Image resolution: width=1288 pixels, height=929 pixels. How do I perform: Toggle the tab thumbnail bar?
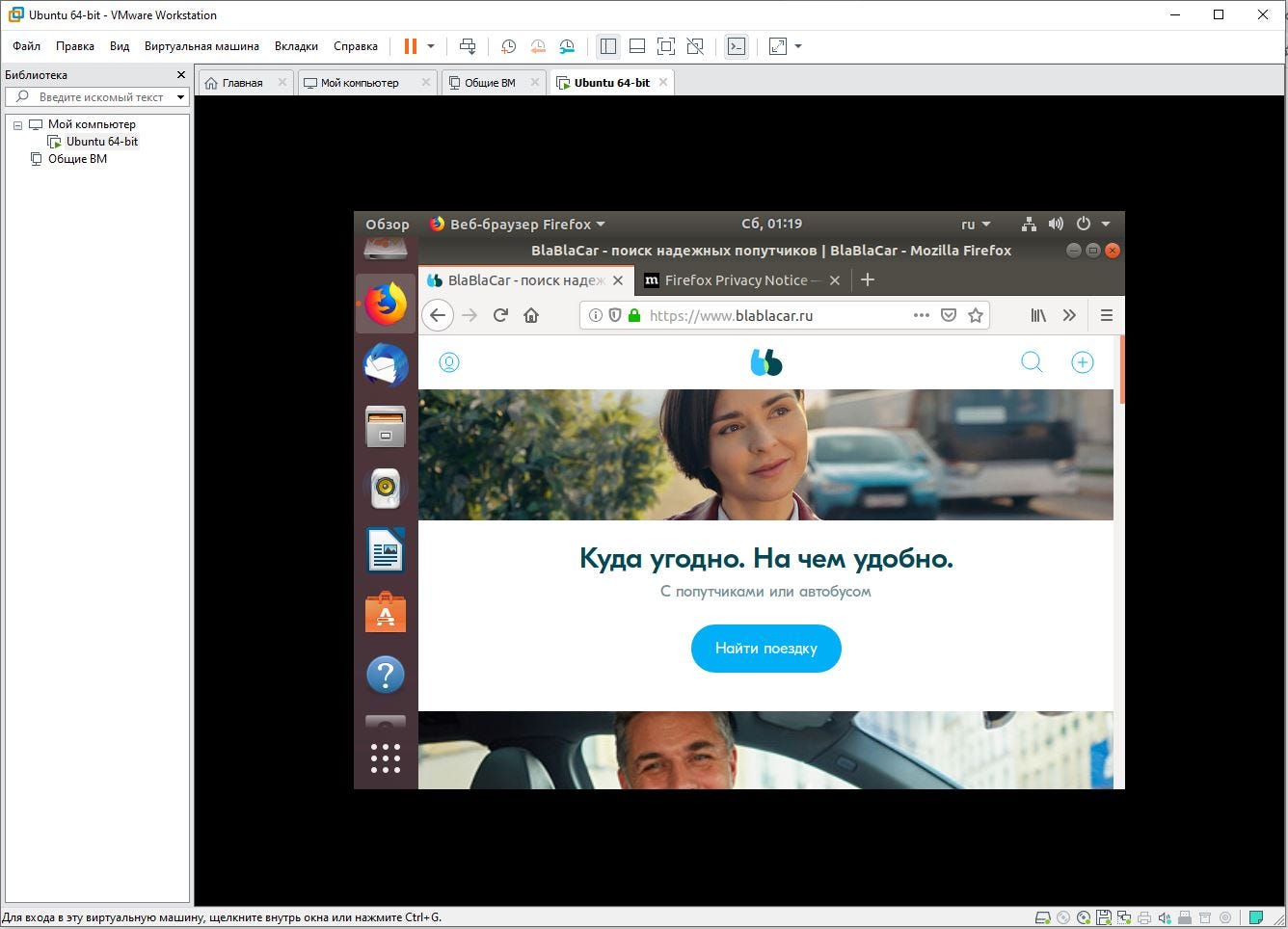(636, 46)
